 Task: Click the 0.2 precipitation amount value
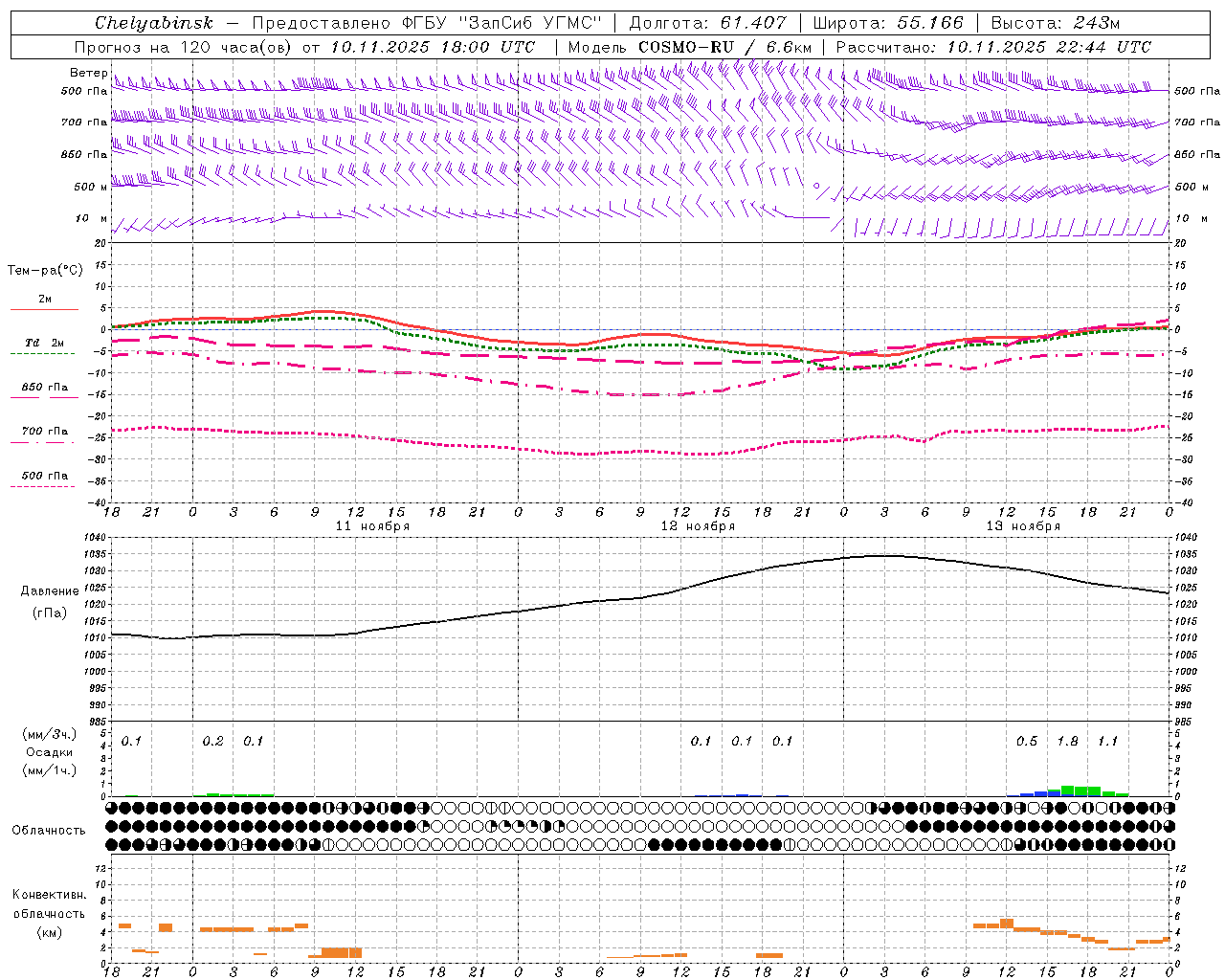click(x=212, y=741)
